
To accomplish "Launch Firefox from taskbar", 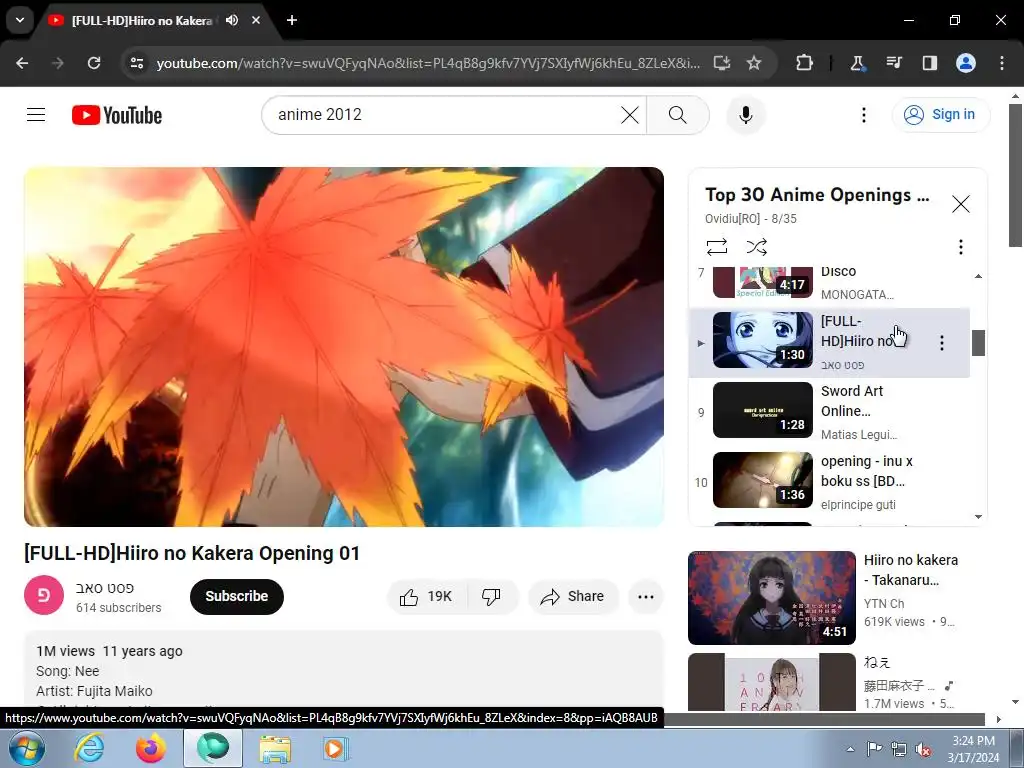I will tap(151, 748).
